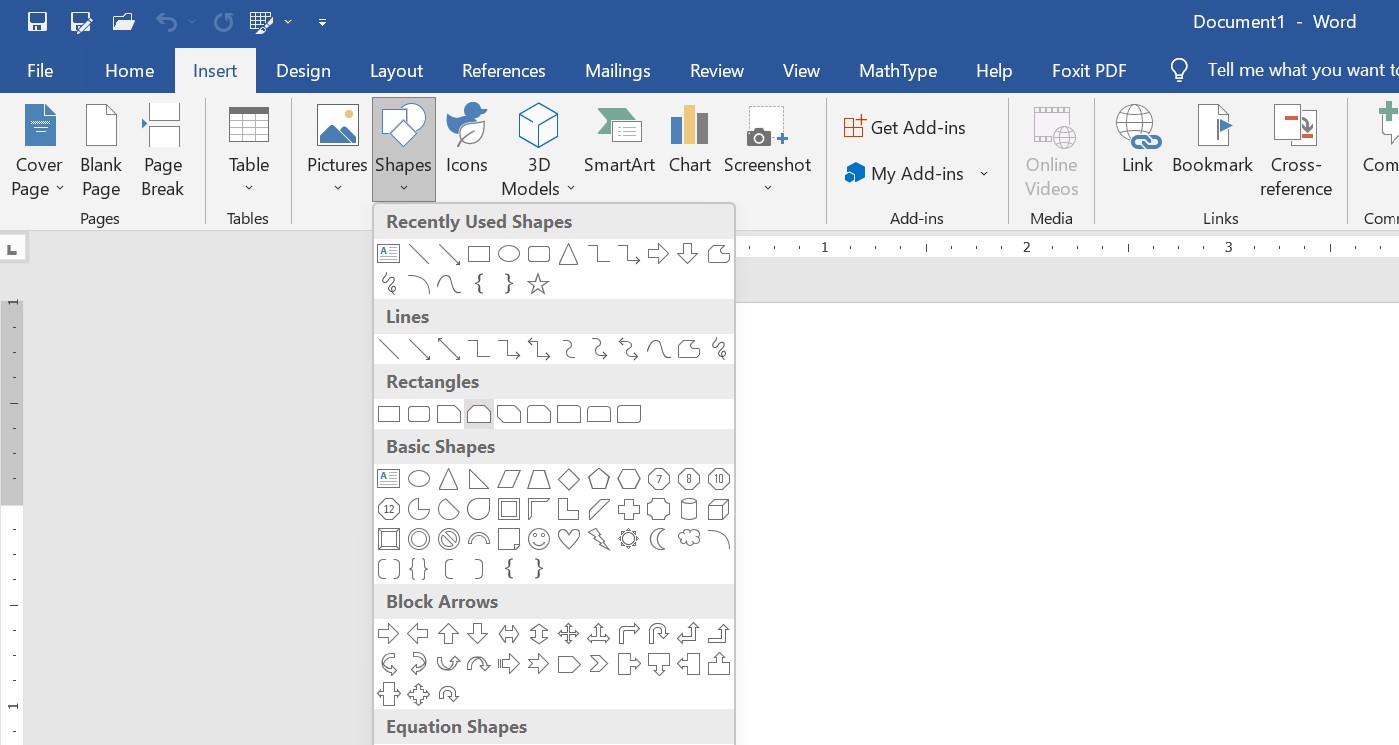
Task: Customize Quick Access Toolbar arrow
Action: pyautogui.click(x=322, y=21)
